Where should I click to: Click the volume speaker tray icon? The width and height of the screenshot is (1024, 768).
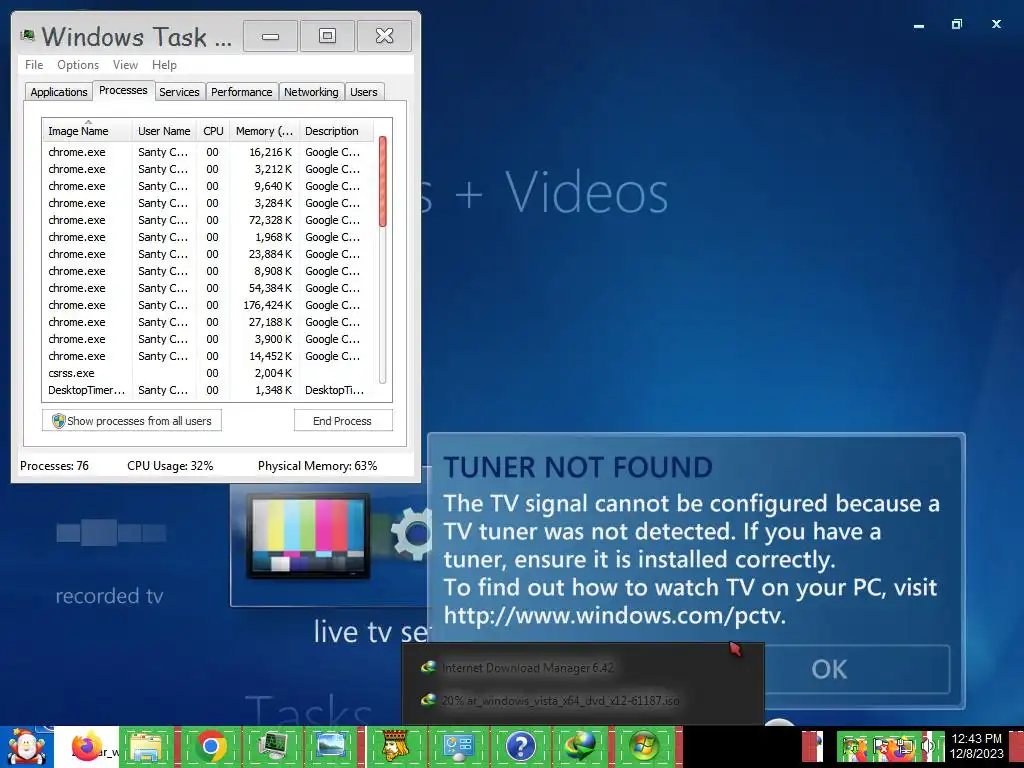coord(928,746)
